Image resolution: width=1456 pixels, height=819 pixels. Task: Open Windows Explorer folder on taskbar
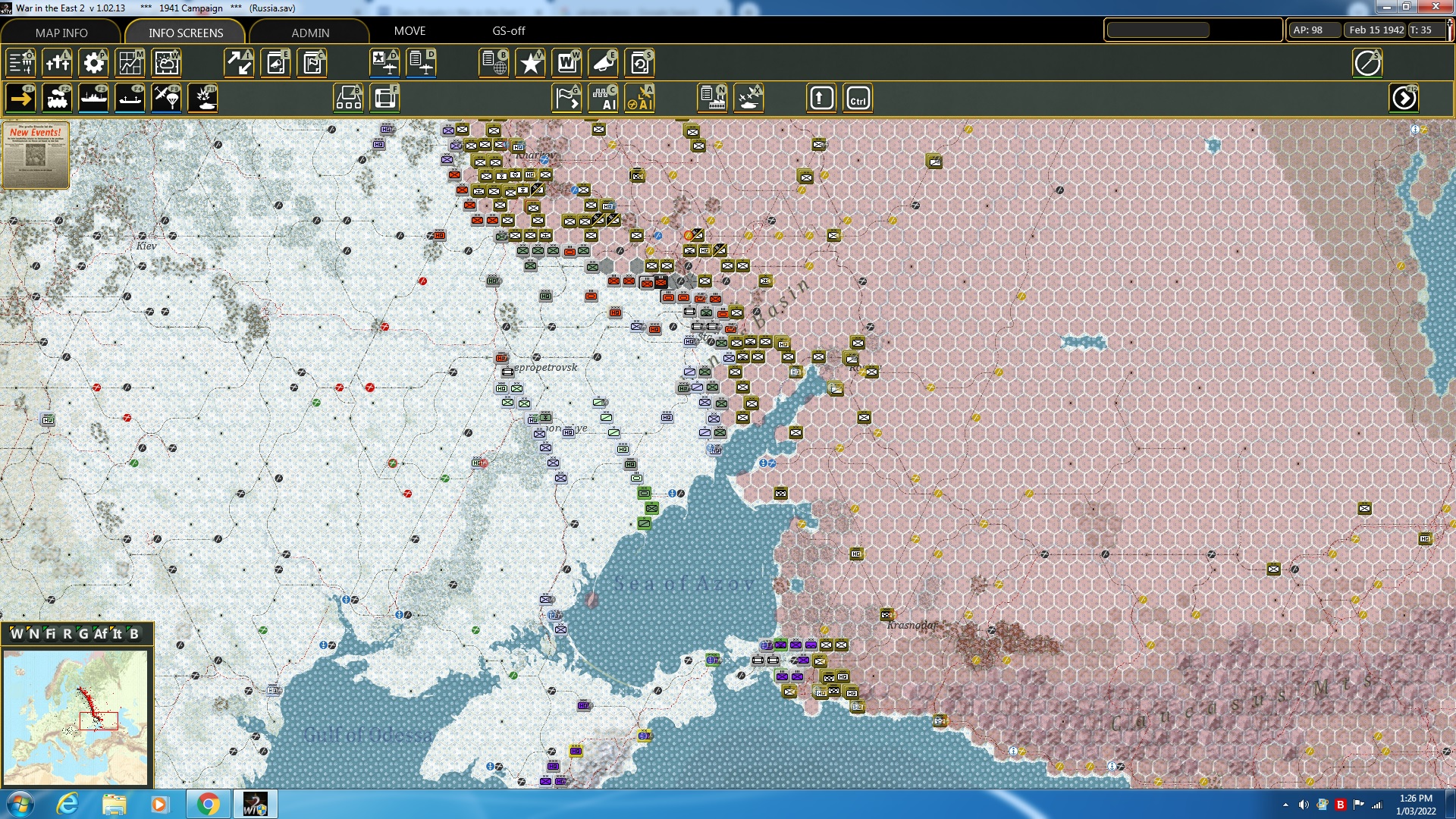114,804
